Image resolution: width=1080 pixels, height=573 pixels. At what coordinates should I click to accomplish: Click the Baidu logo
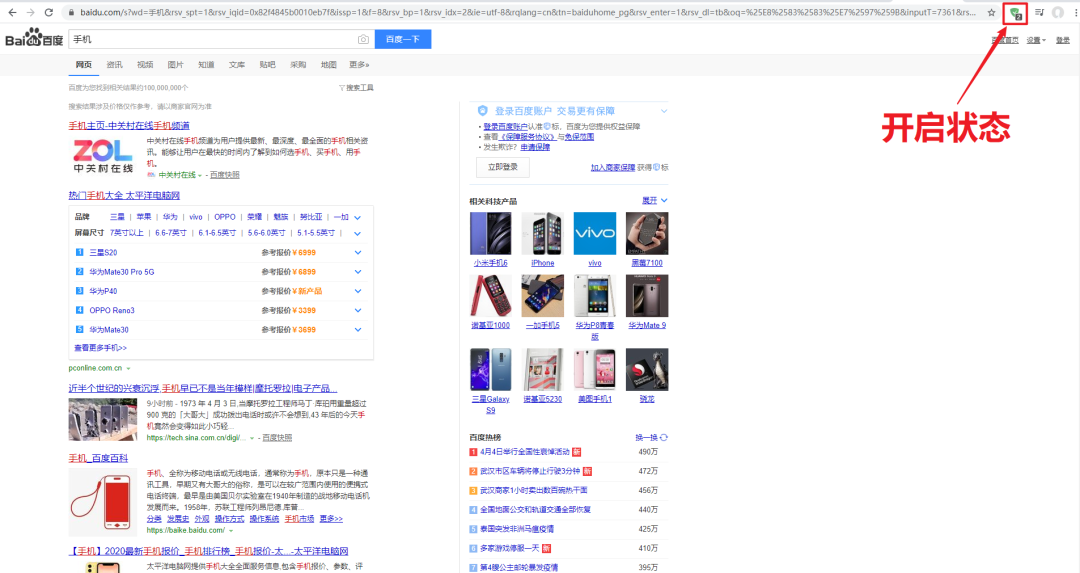coord(34,38)
